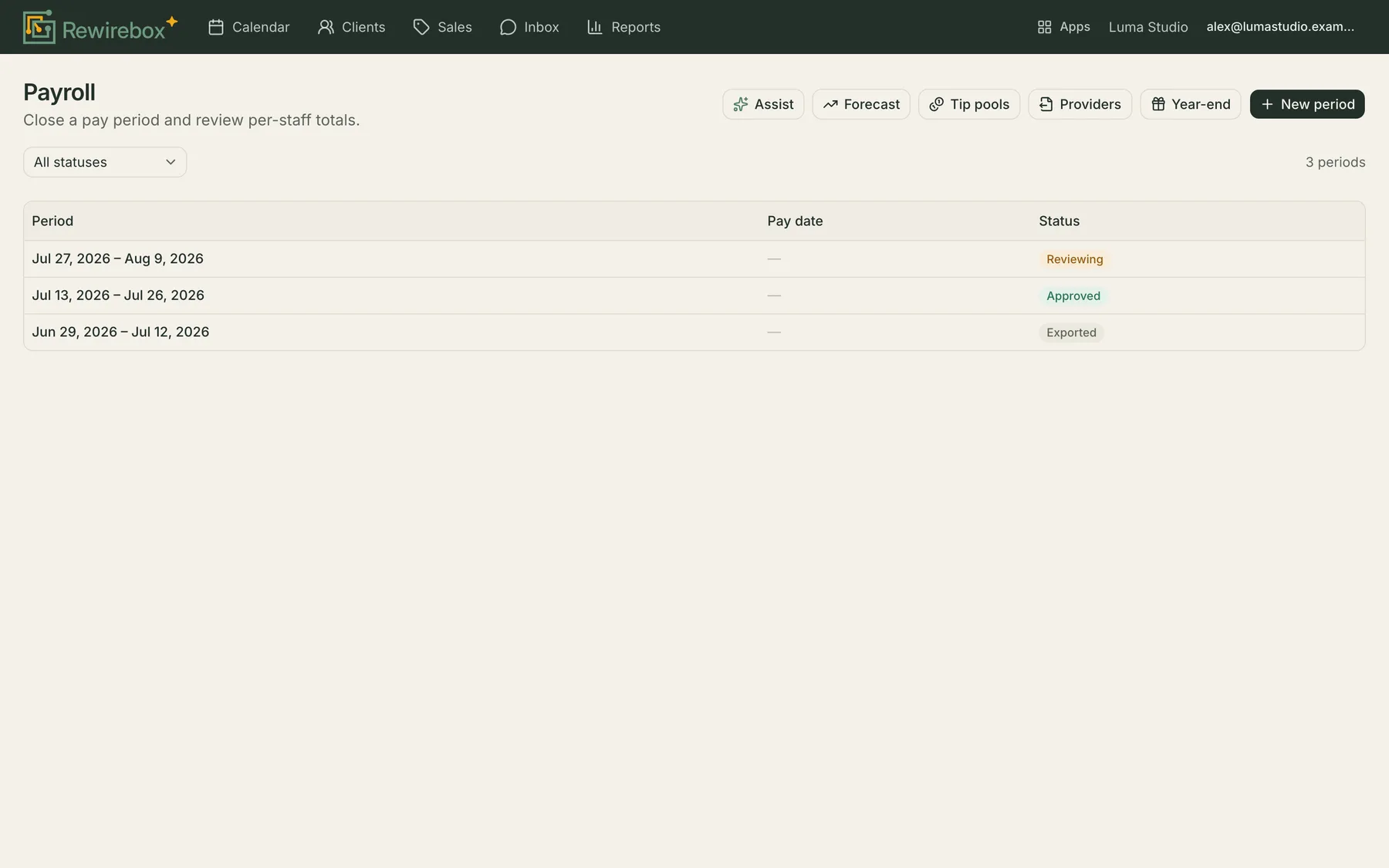Open payroll Providers
Screen dimensions: 1389x868
coord(1080,104)
